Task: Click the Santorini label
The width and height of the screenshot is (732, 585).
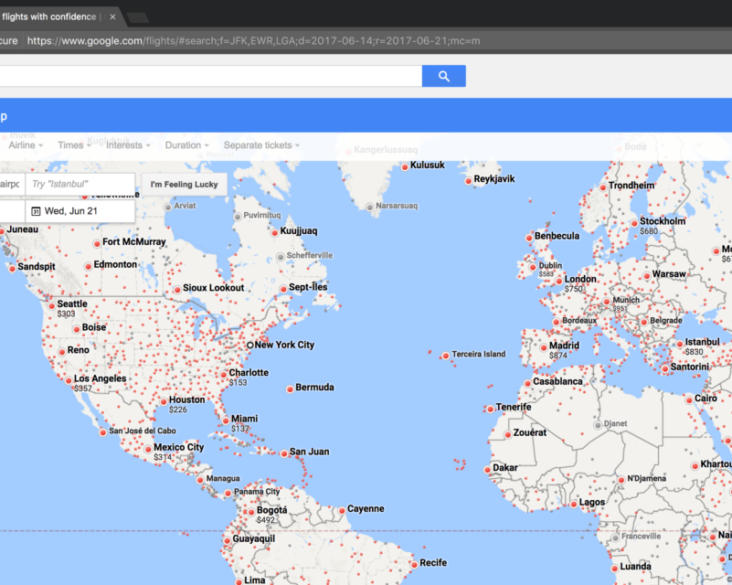Action: [690, 367]
